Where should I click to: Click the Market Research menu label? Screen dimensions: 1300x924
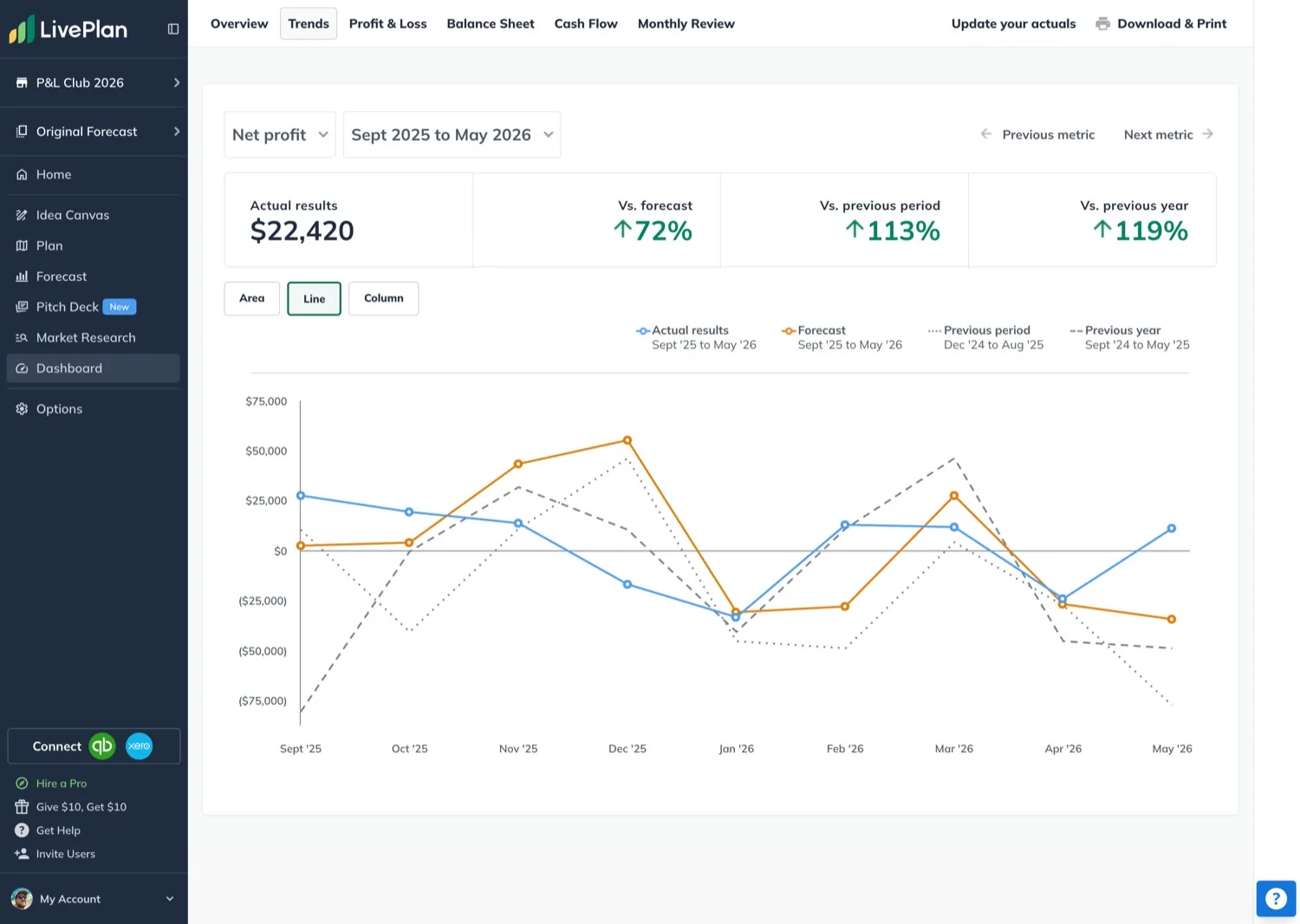tap(86, 338)
